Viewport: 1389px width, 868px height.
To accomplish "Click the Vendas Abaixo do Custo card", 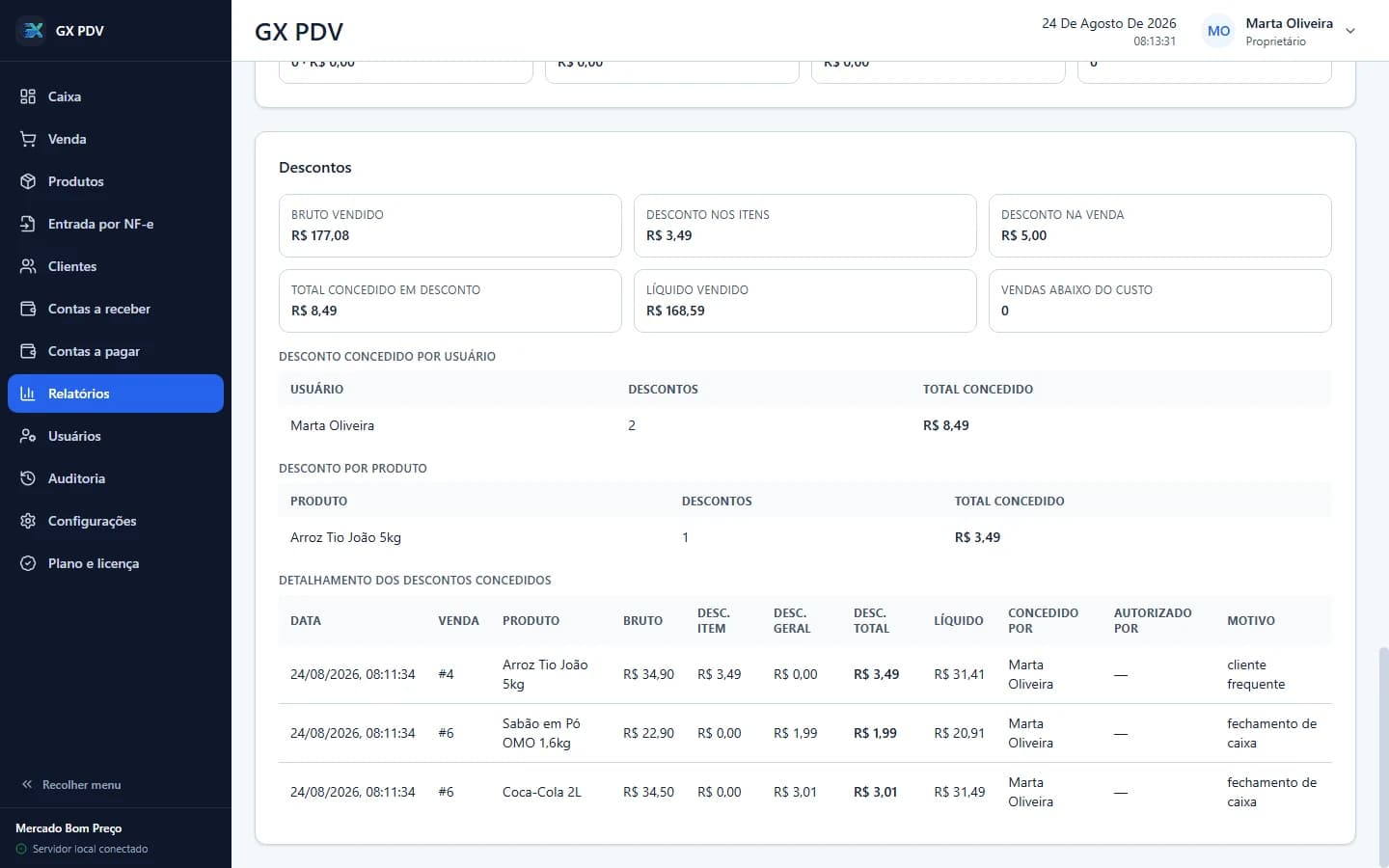I will coord(1159,301).
